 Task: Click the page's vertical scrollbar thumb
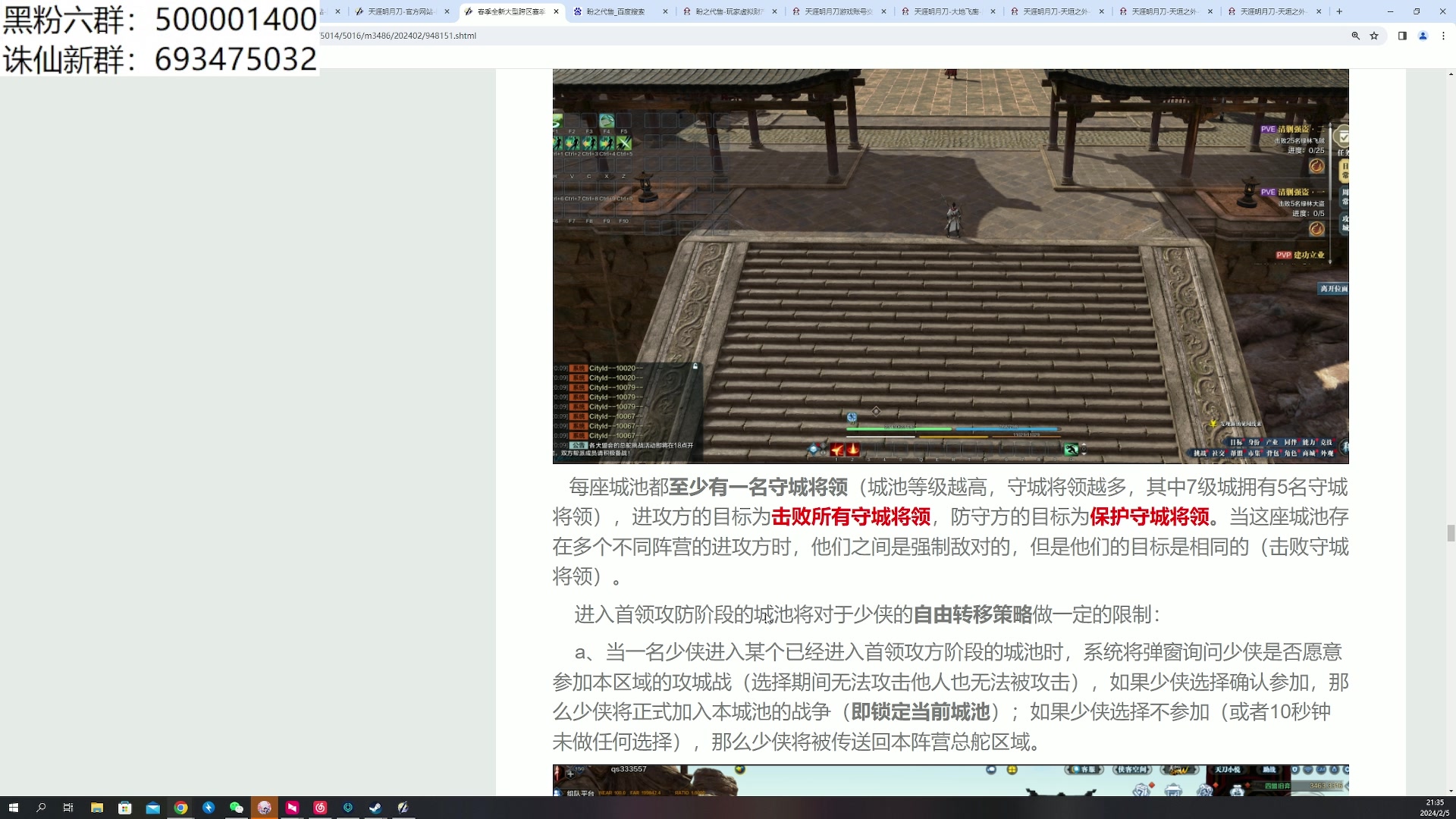(1450, 533)
